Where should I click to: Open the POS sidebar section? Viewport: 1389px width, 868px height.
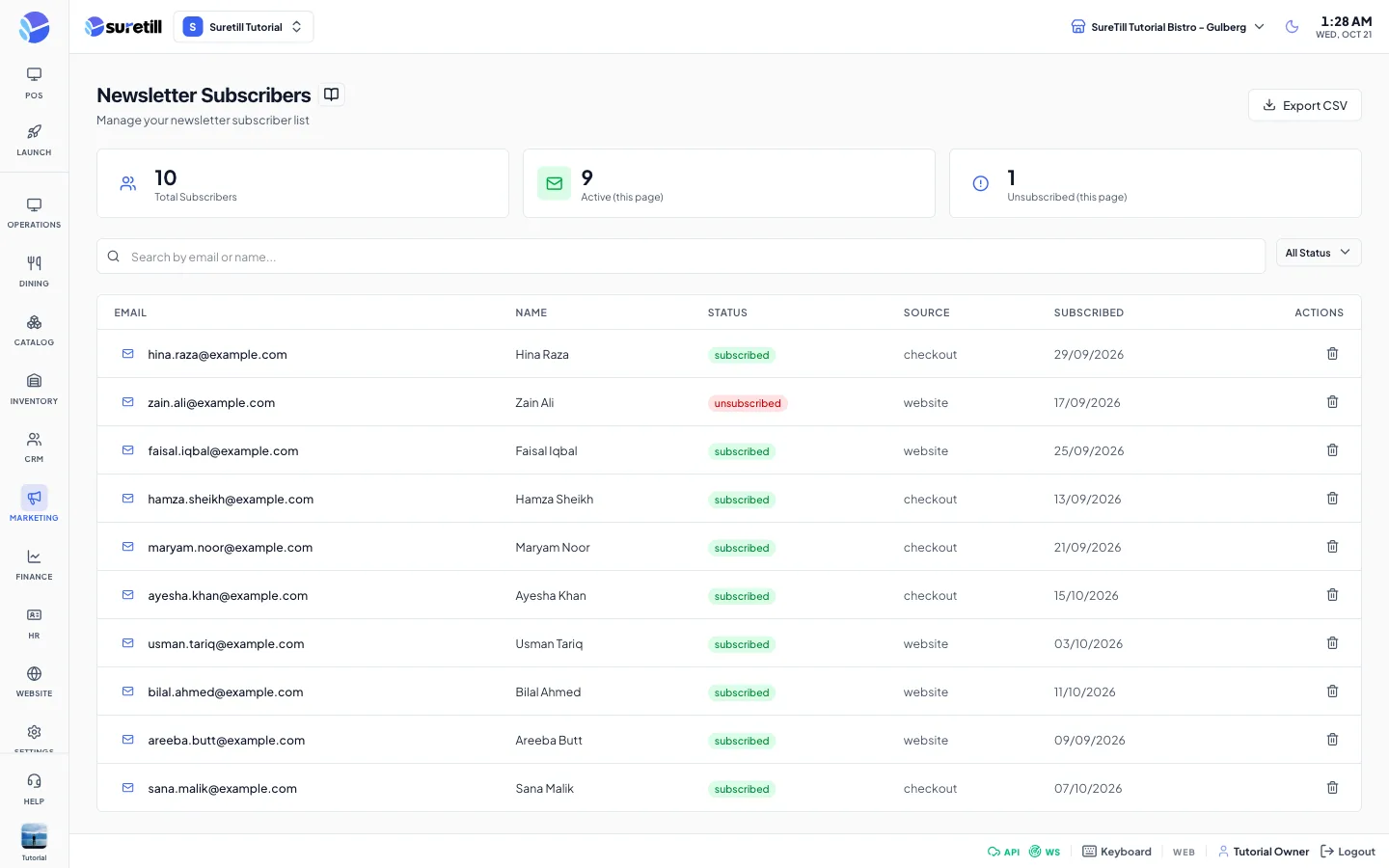coord(34,83)
